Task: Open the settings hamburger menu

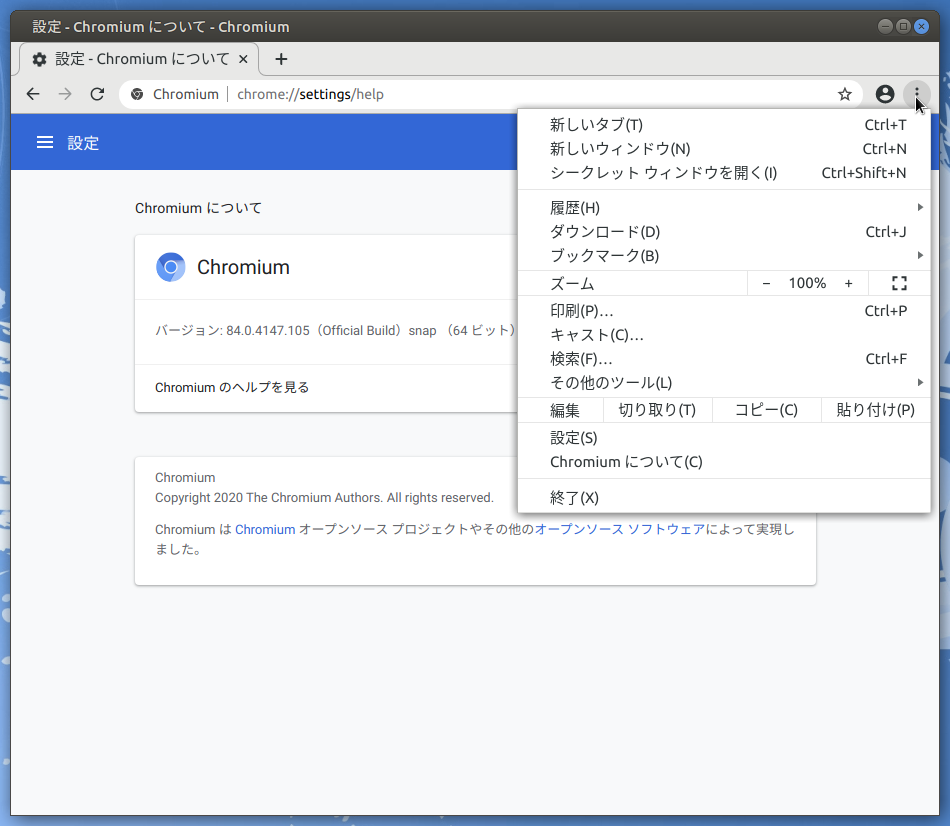Action: (45, 142)
